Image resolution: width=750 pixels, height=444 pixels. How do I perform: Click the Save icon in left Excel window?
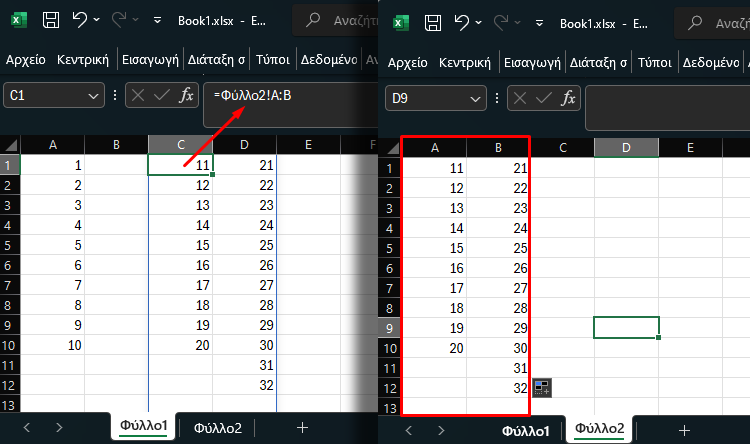[51, 20]
